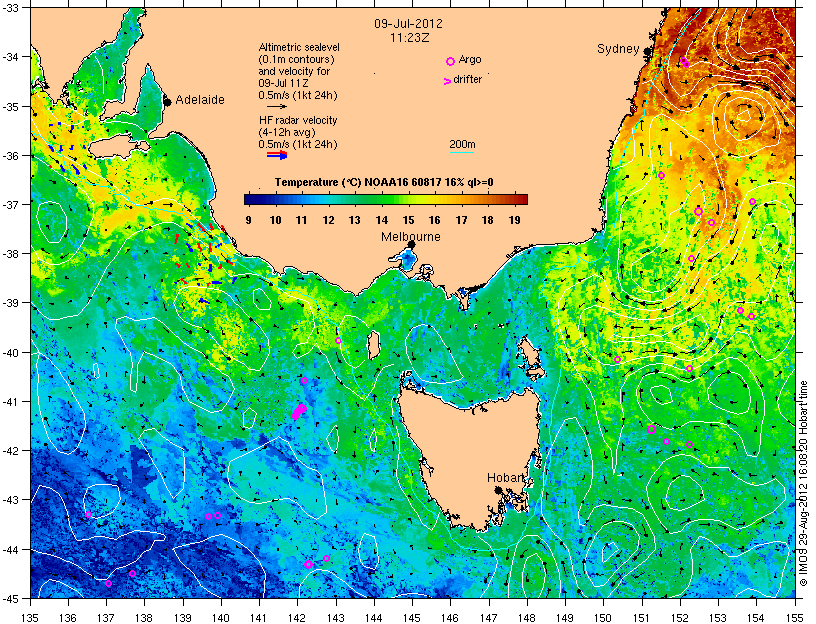Click the Temperature NOAA16 color bar title
The height and width of the screenshot is (624, 816).
click(384, 182)
